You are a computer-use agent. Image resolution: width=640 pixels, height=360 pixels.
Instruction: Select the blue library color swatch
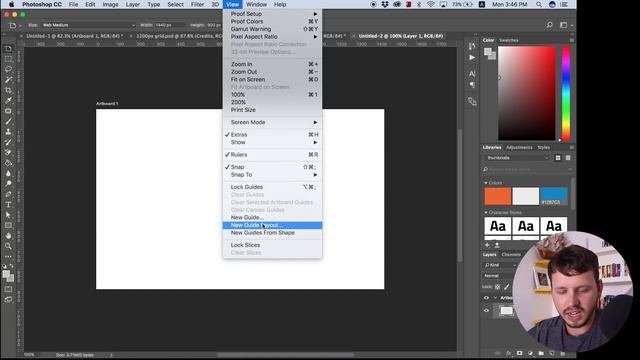(x=554, y=196)
